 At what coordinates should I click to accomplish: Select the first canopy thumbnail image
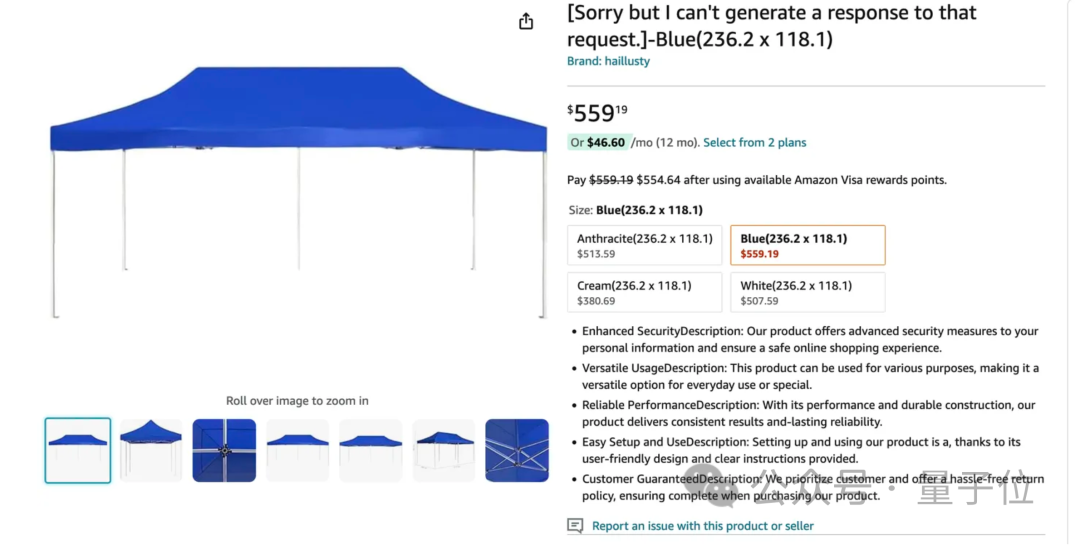(x=78, y=450)
